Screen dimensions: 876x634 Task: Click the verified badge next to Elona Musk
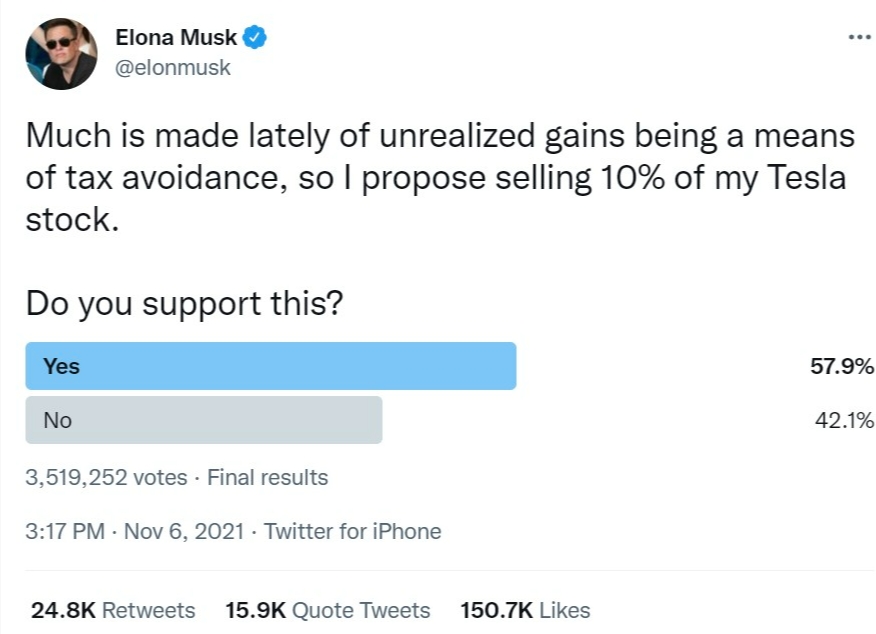[256, 36]
